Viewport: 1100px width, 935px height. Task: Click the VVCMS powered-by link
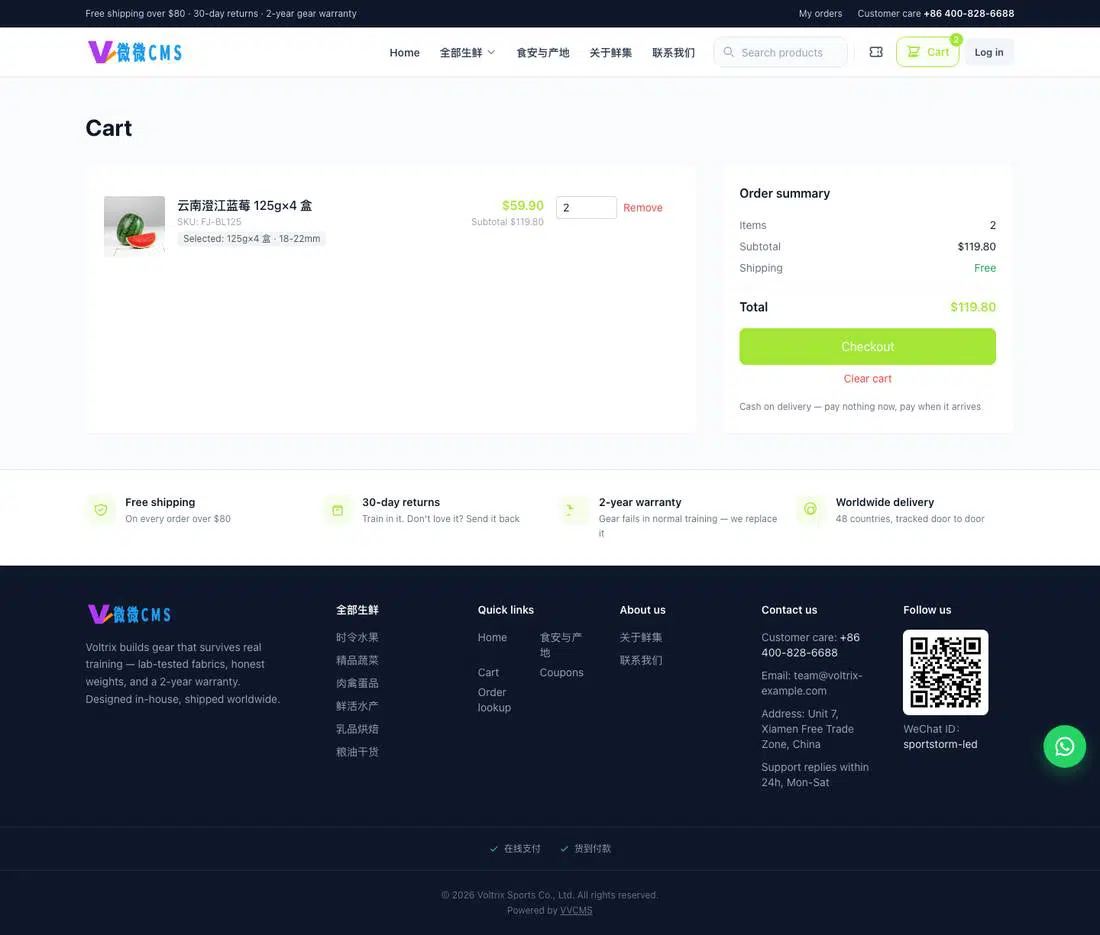(x=576, y=910)
